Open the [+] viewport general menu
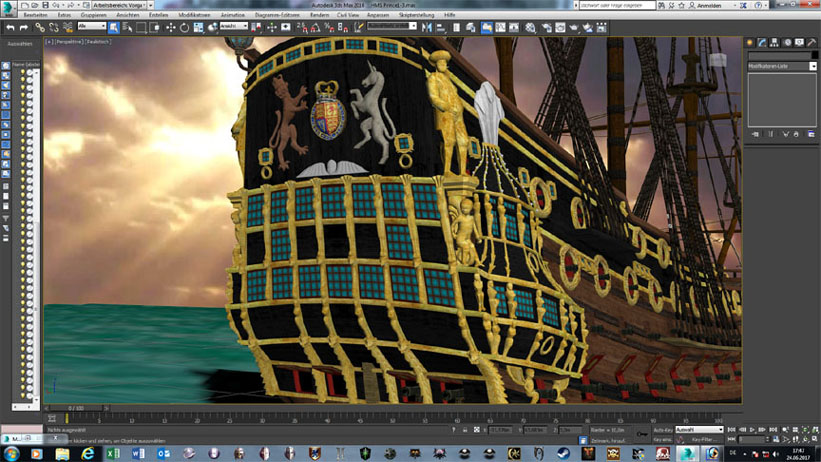821x462 pixels. 49,41
